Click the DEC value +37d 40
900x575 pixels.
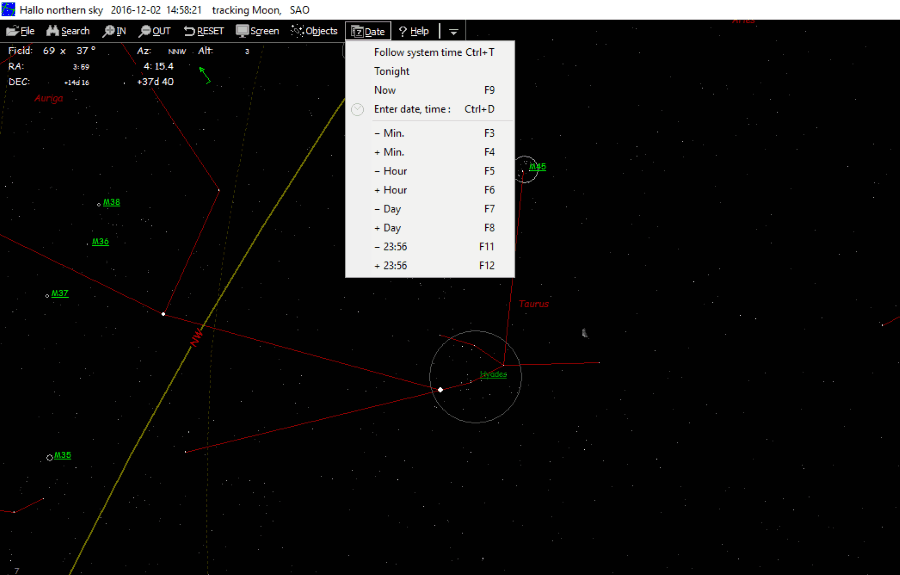[155, 82]
